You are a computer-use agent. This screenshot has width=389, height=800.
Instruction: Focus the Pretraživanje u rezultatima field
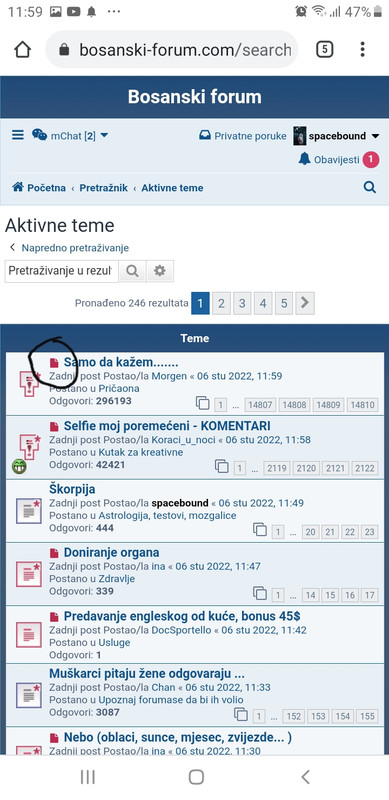[x=62, y=271]
